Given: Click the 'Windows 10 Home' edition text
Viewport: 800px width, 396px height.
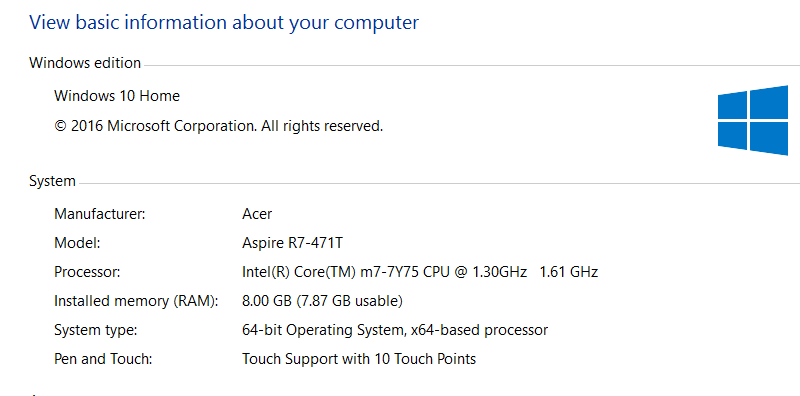Looking at the screenshot, I should tap(117, 96).
